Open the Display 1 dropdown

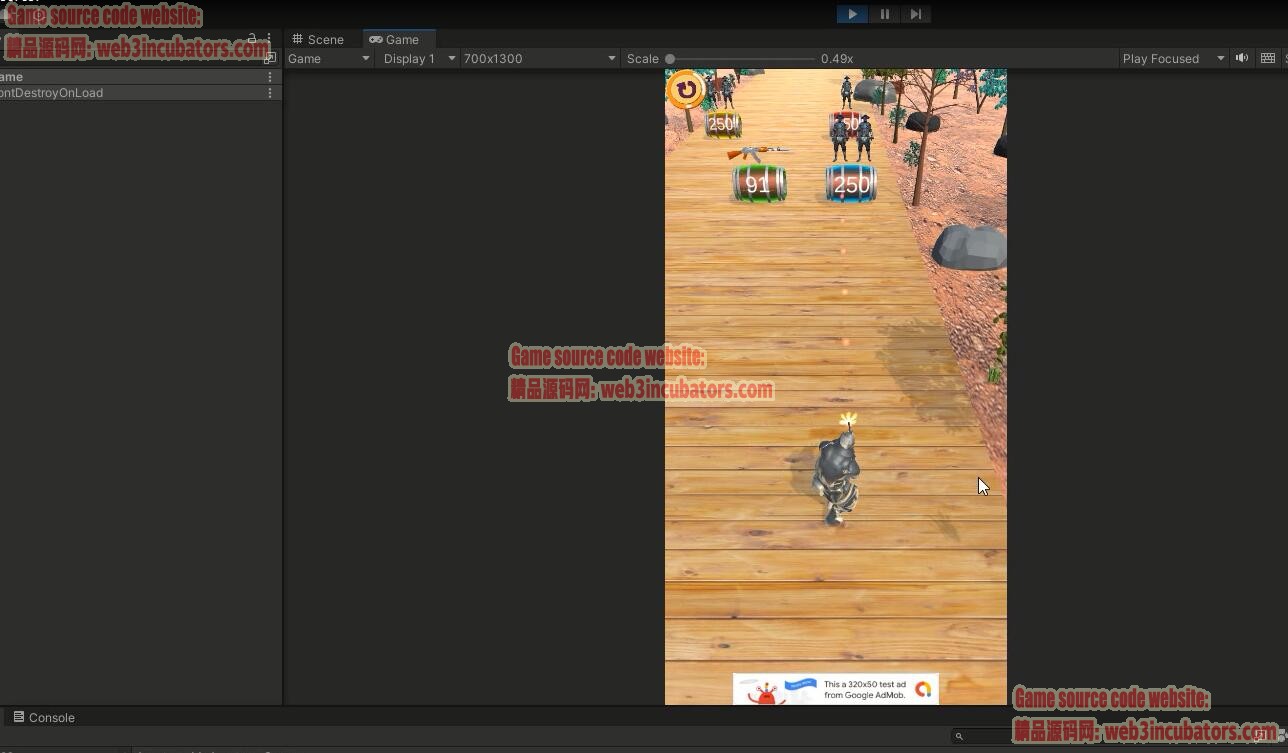(418, 59)
